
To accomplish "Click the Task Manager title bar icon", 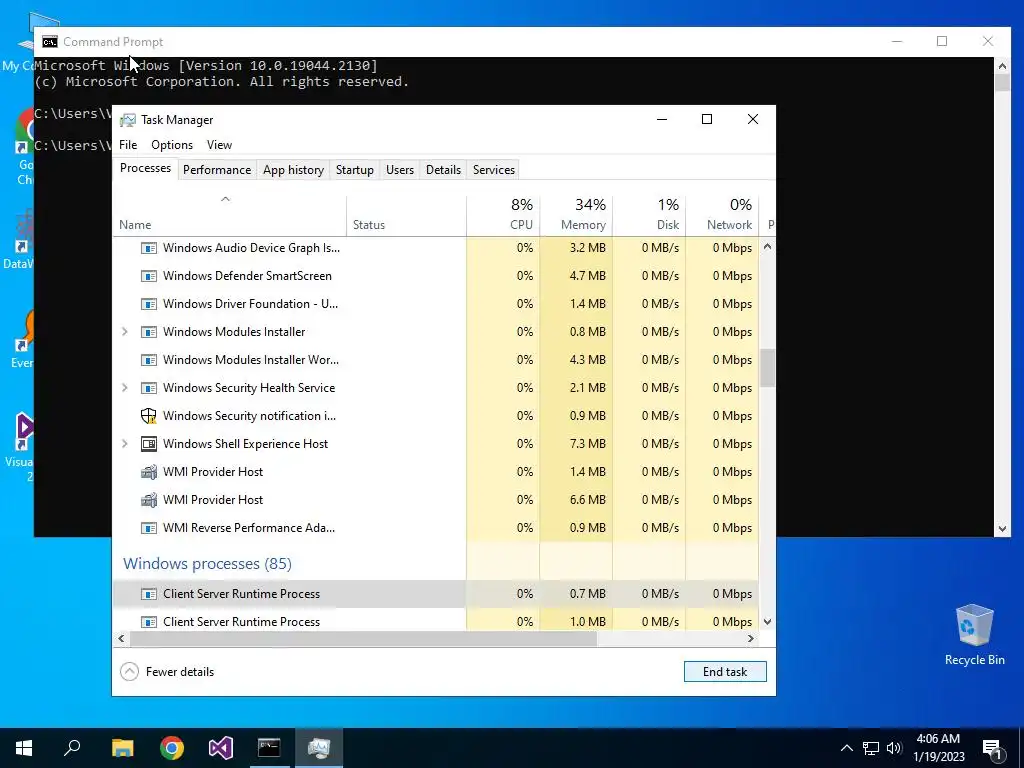I will coord(128,120).
